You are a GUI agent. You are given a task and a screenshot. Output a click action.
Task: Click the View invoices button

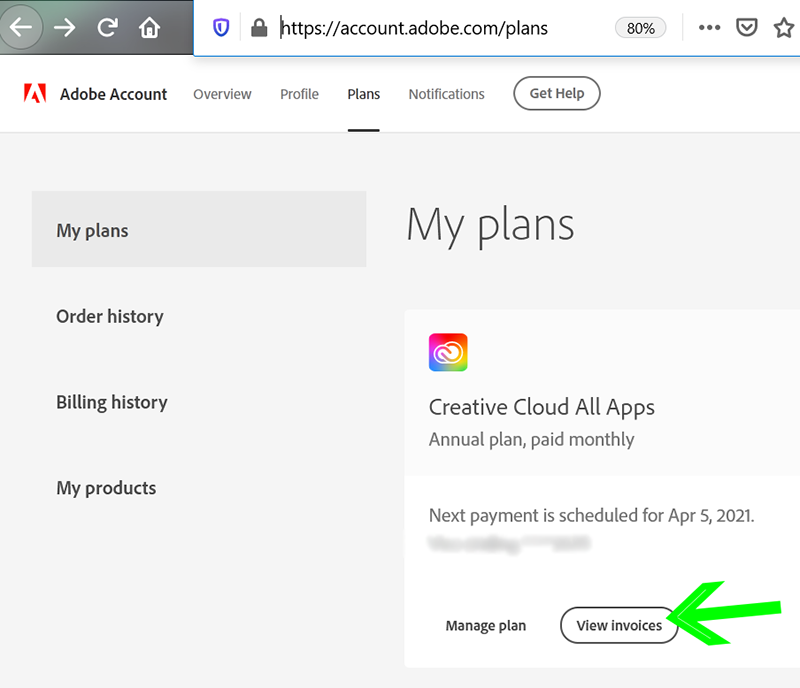pos(619,625)
